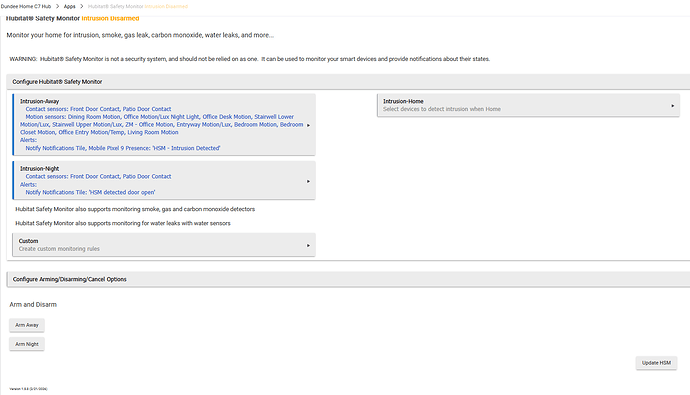Click the WARNING notice text

click(250, 59)
